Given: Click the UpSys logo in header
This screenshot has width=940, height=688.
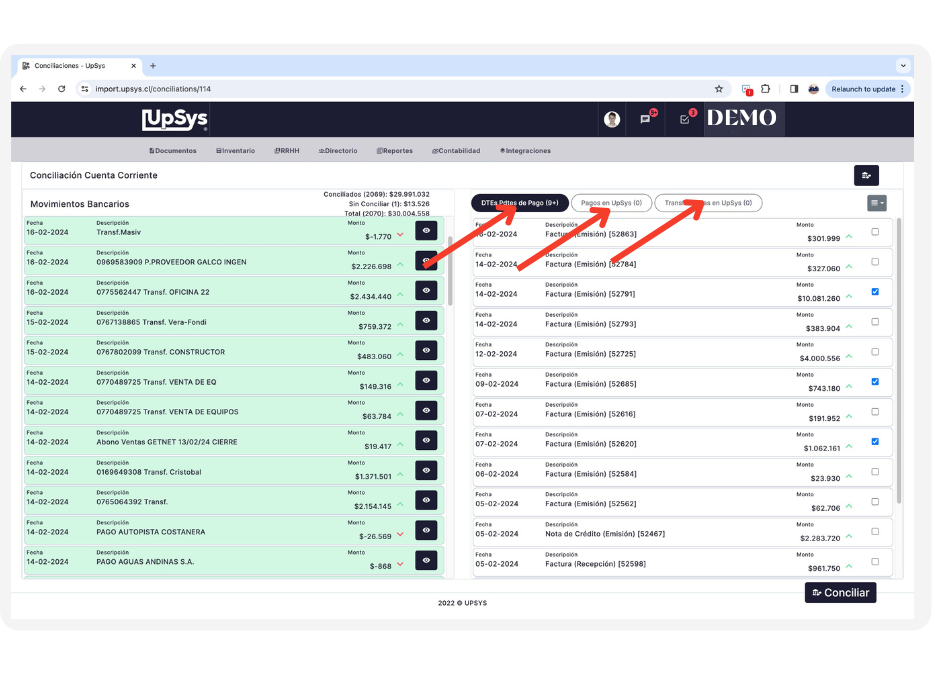Looking at the screenshot, I should (175, 120).
